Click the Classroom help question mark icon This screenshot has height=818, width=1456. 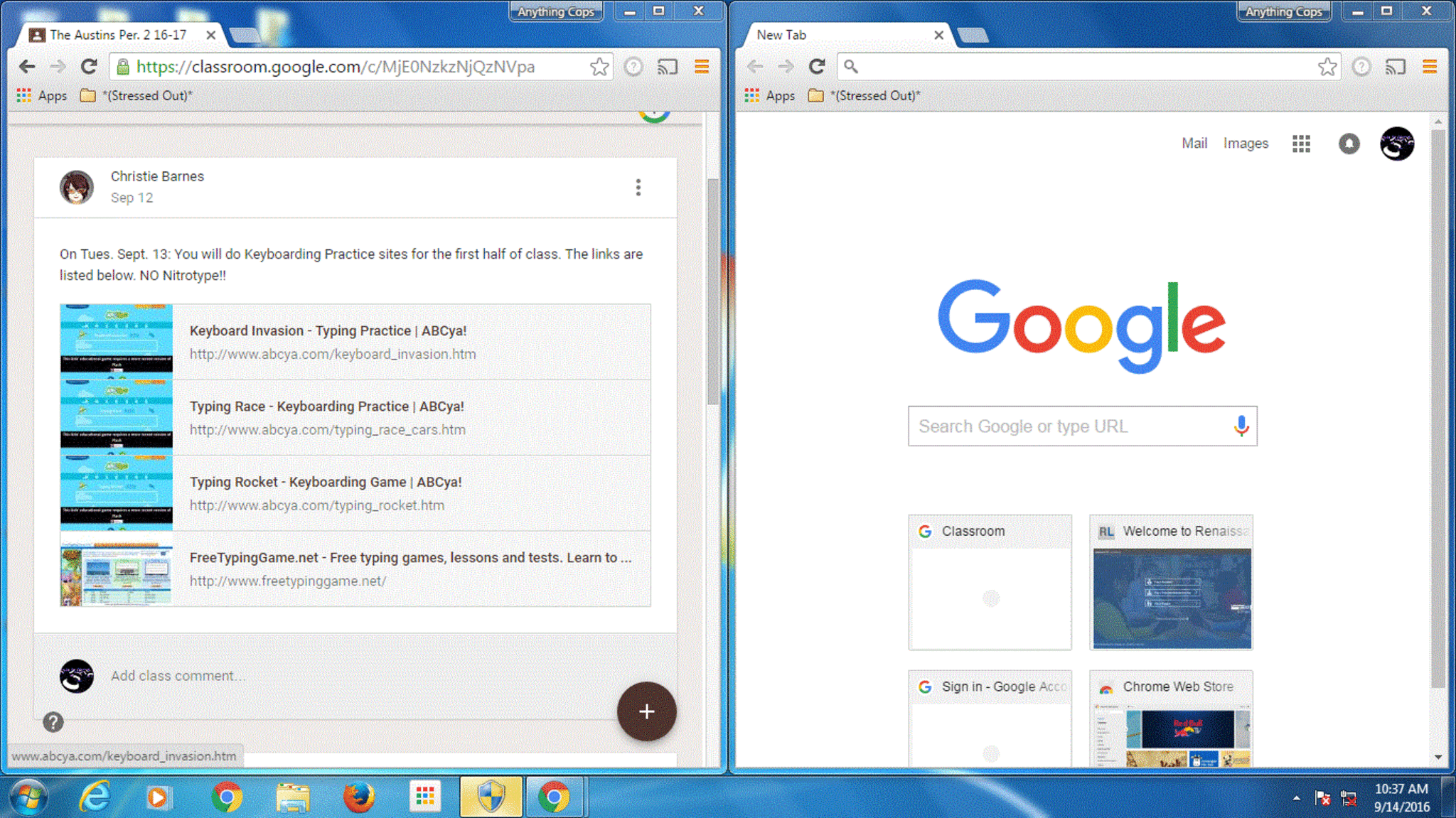click(53, 722)
